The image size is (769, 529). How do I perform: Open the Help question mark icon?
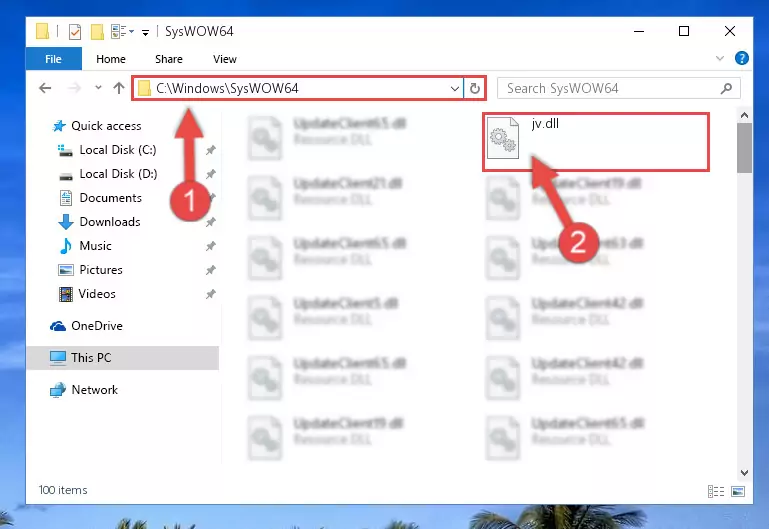click(742, 58)
